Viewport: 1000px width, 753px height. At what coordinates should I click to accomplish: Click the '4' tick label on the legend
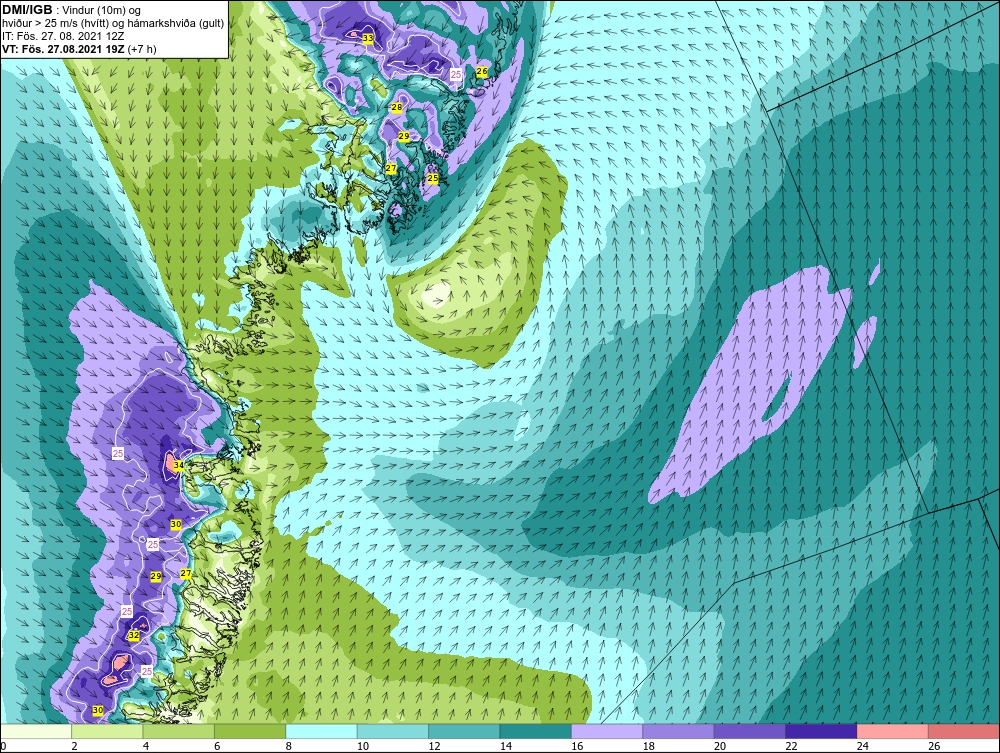146,747
